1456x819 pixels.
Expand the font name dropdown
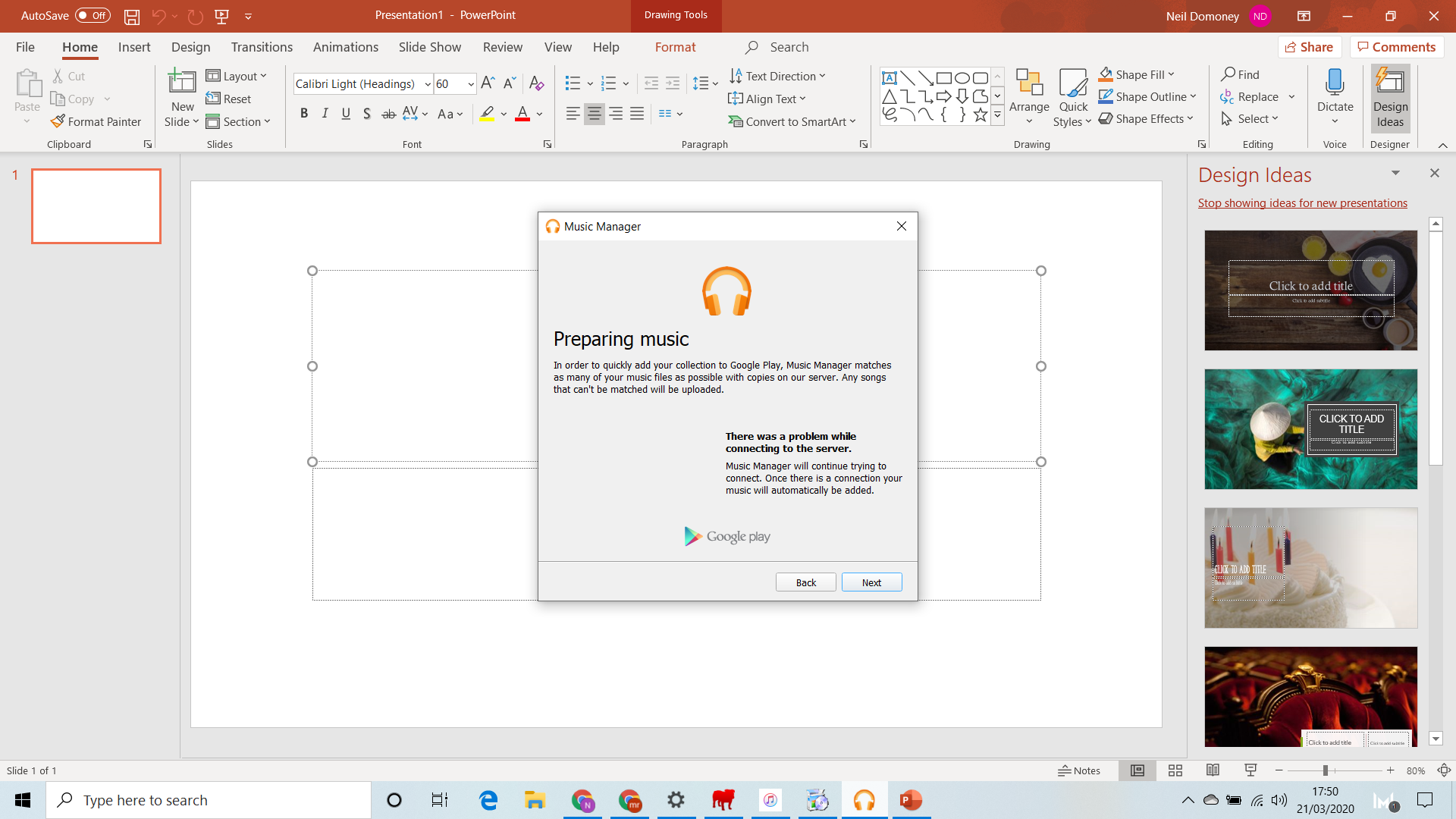tap(428, 84)
